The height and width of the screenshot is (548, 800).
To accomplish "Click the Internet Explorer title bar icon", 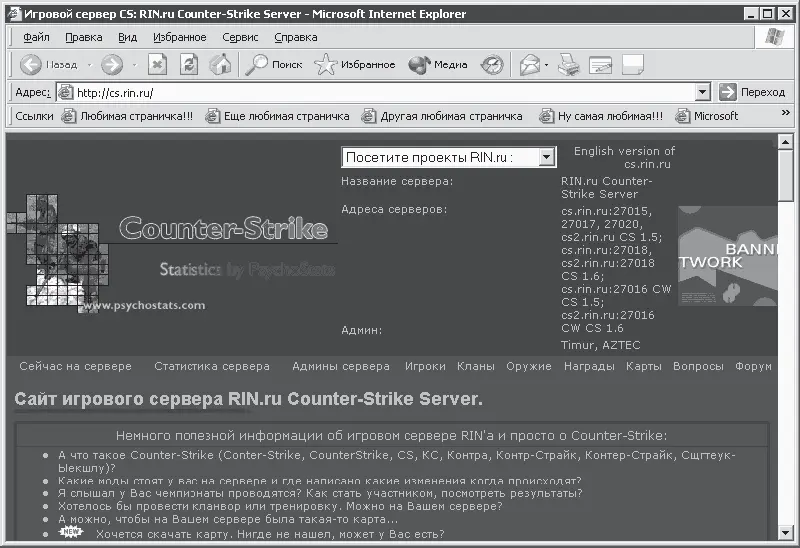I will tap(15, 13).
